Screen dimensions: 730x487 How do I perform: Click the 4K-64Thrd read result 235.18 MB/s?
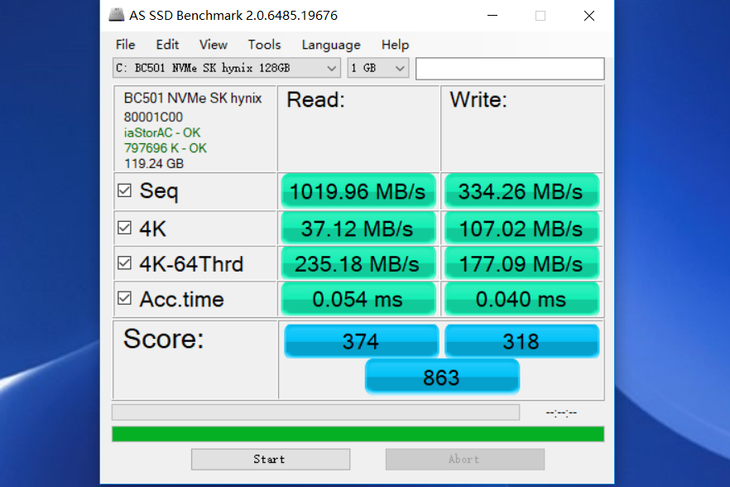click(x=358, y=264)
